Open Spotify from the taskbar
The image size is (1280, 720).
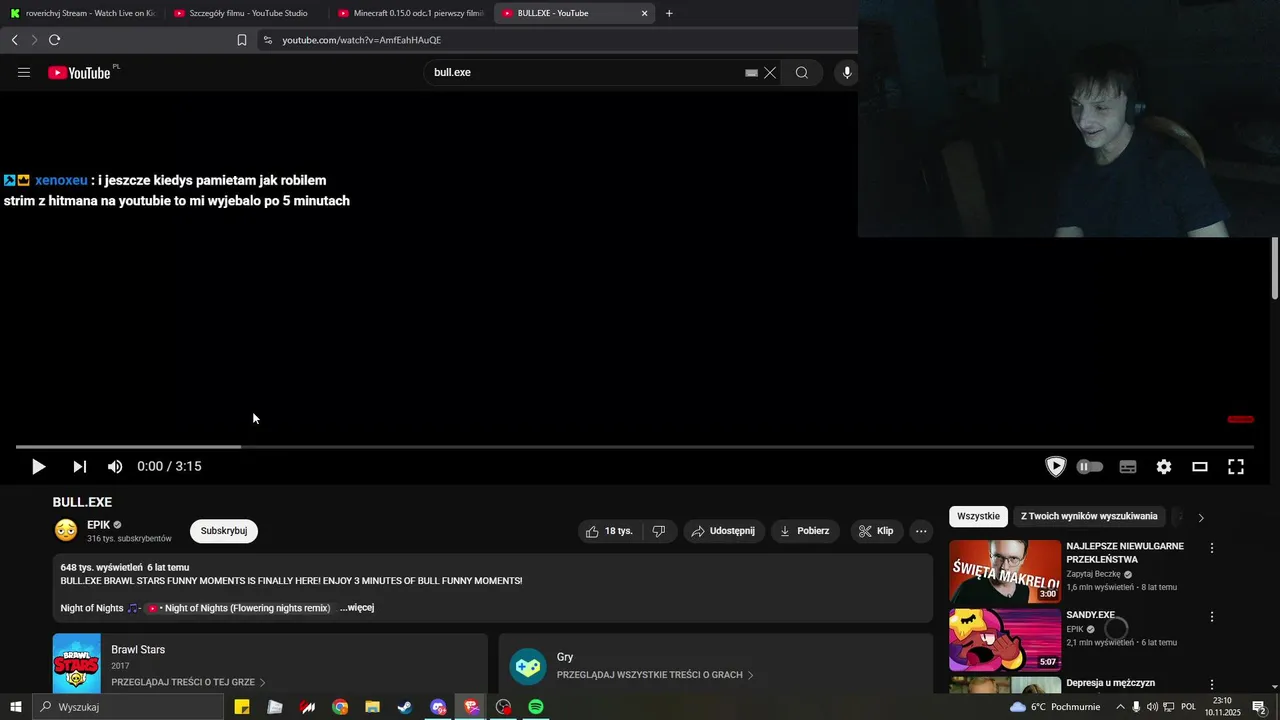coord(536,707)
